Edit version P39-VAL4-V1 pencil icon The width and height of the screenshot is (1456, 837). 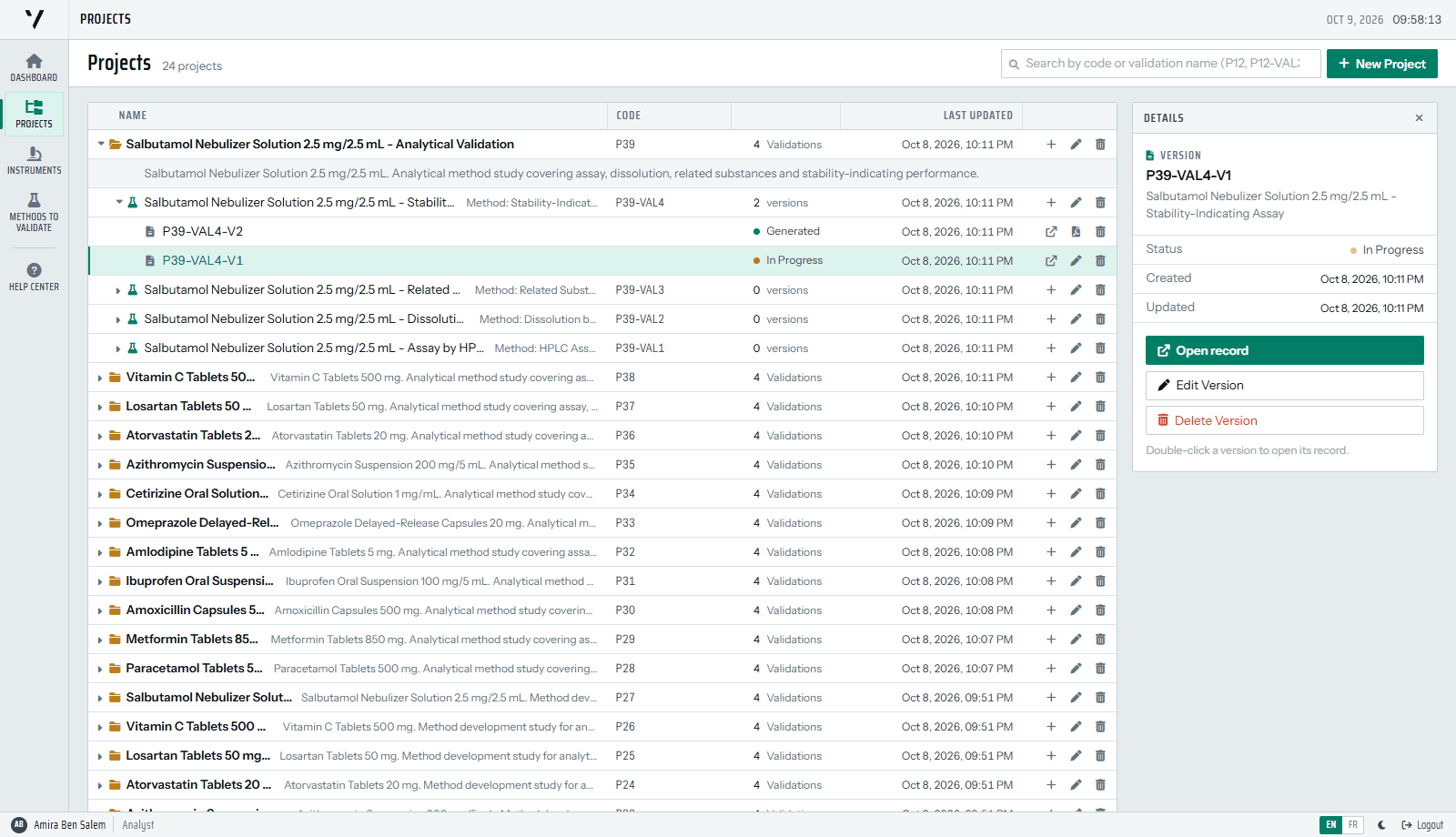coord(1076,261)
